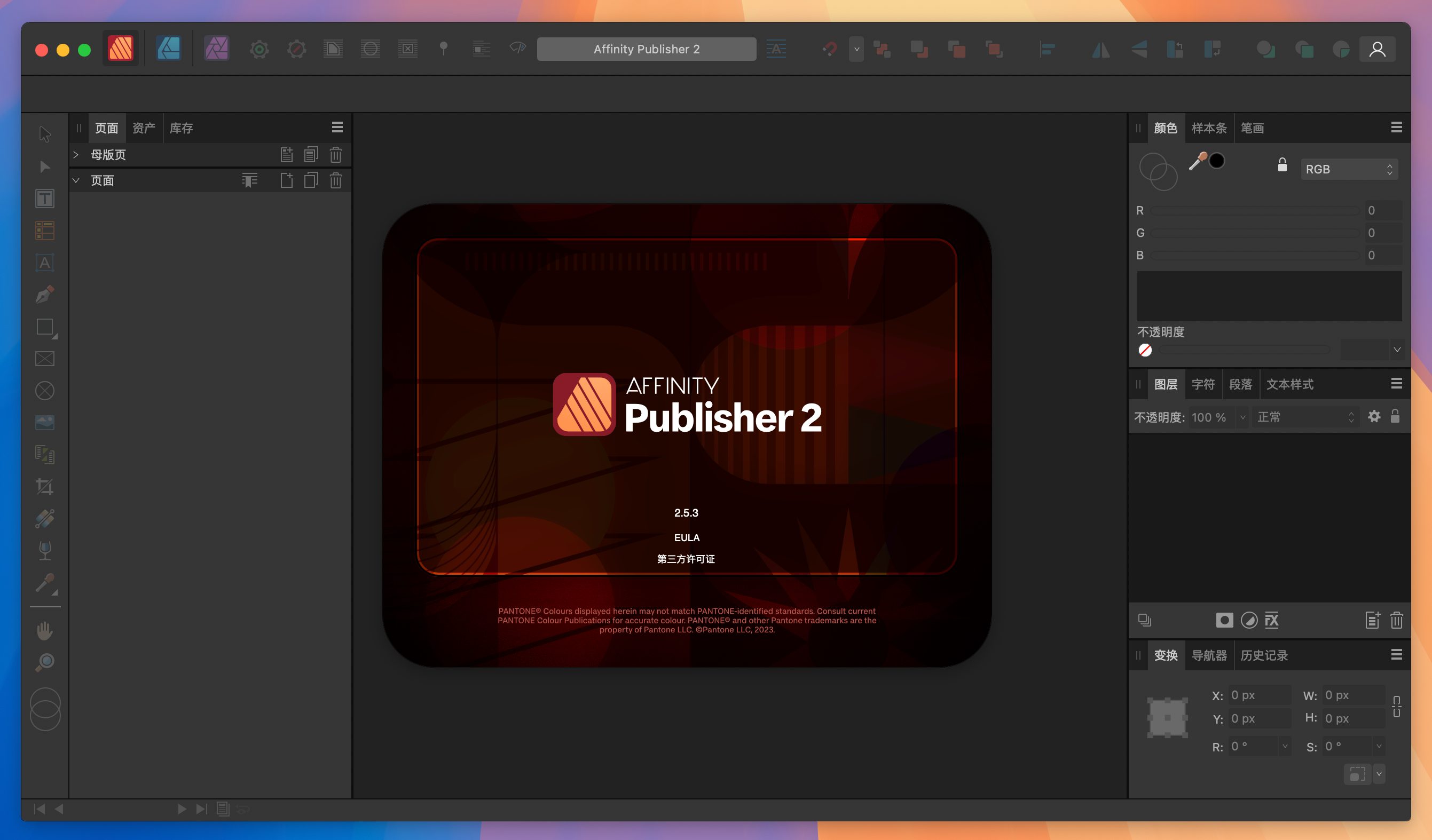Select the Place Image tool

45,423
